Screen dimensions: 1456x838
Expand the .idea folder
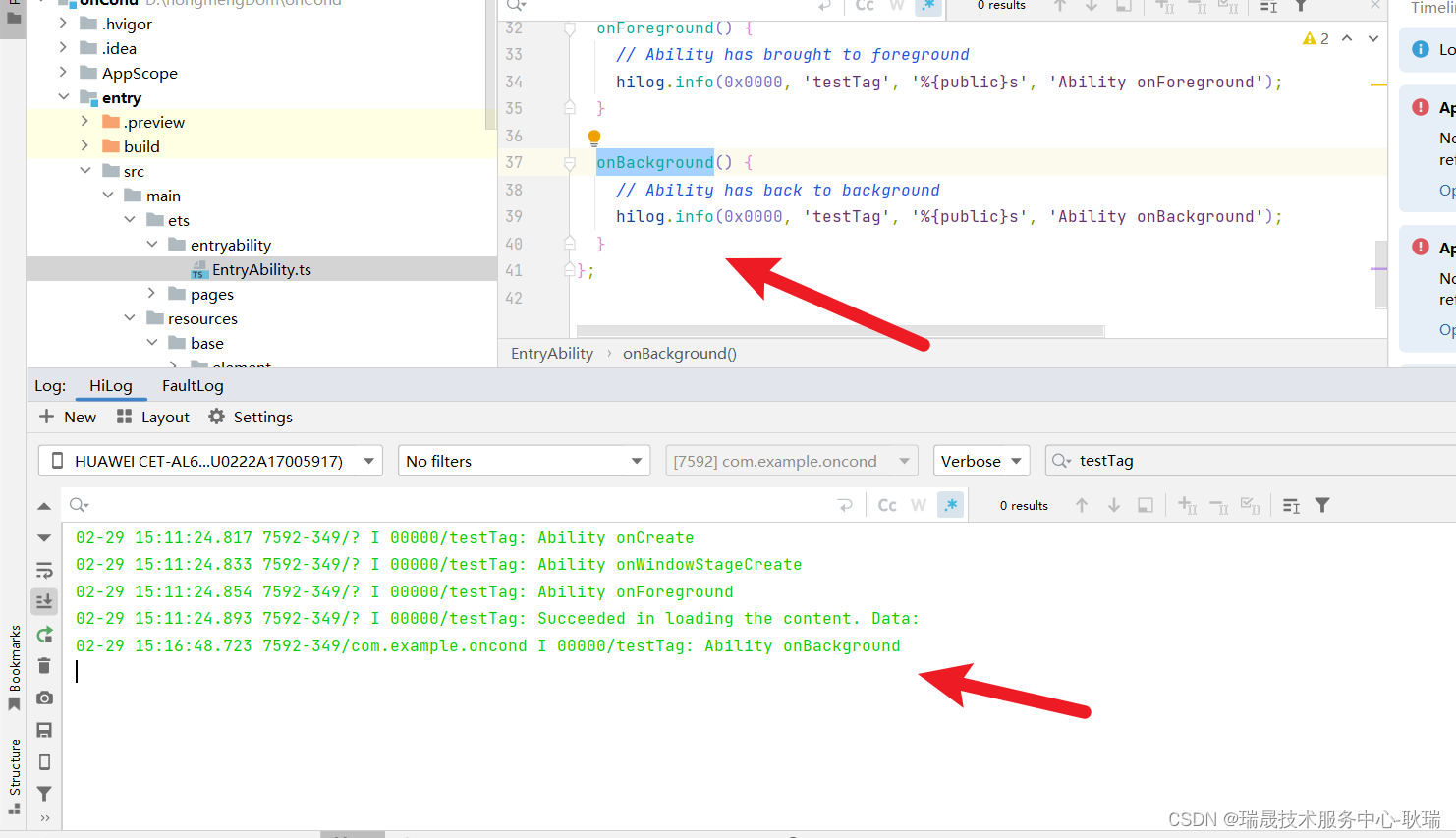tap(63, 48)
